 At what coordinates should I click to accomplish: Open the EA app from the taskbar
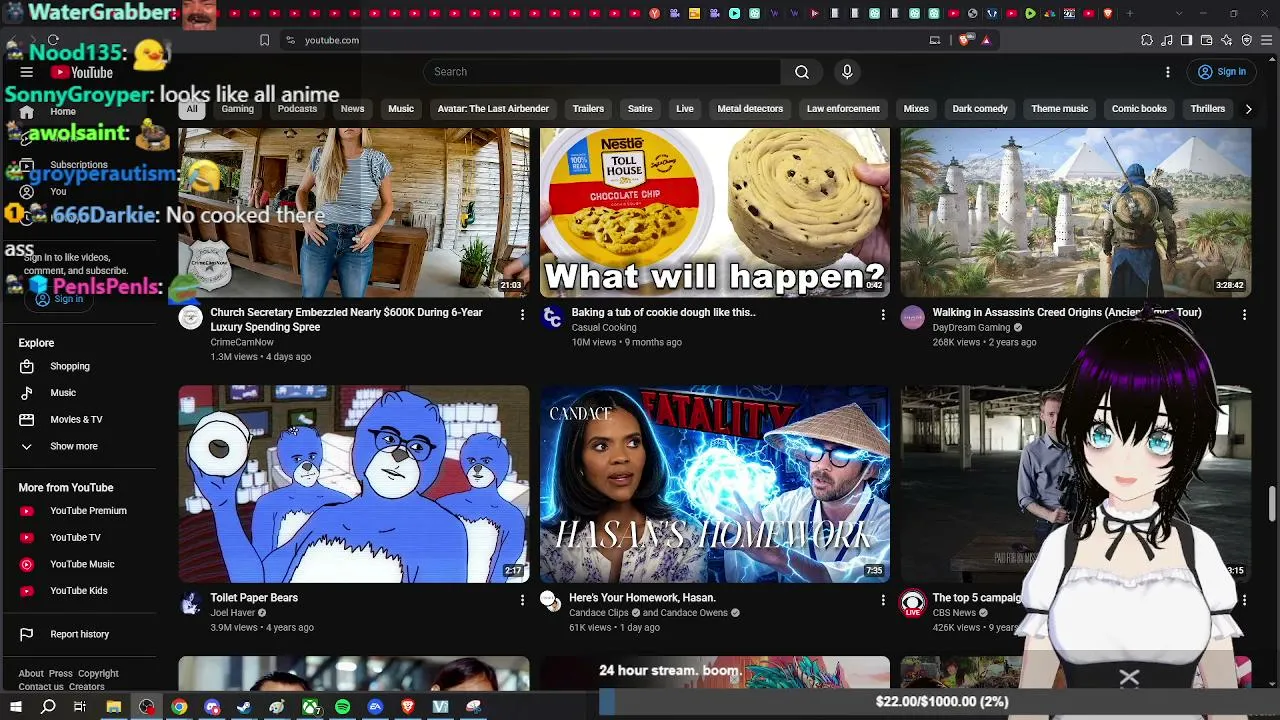pyautogui.click(x=375, y=707)
